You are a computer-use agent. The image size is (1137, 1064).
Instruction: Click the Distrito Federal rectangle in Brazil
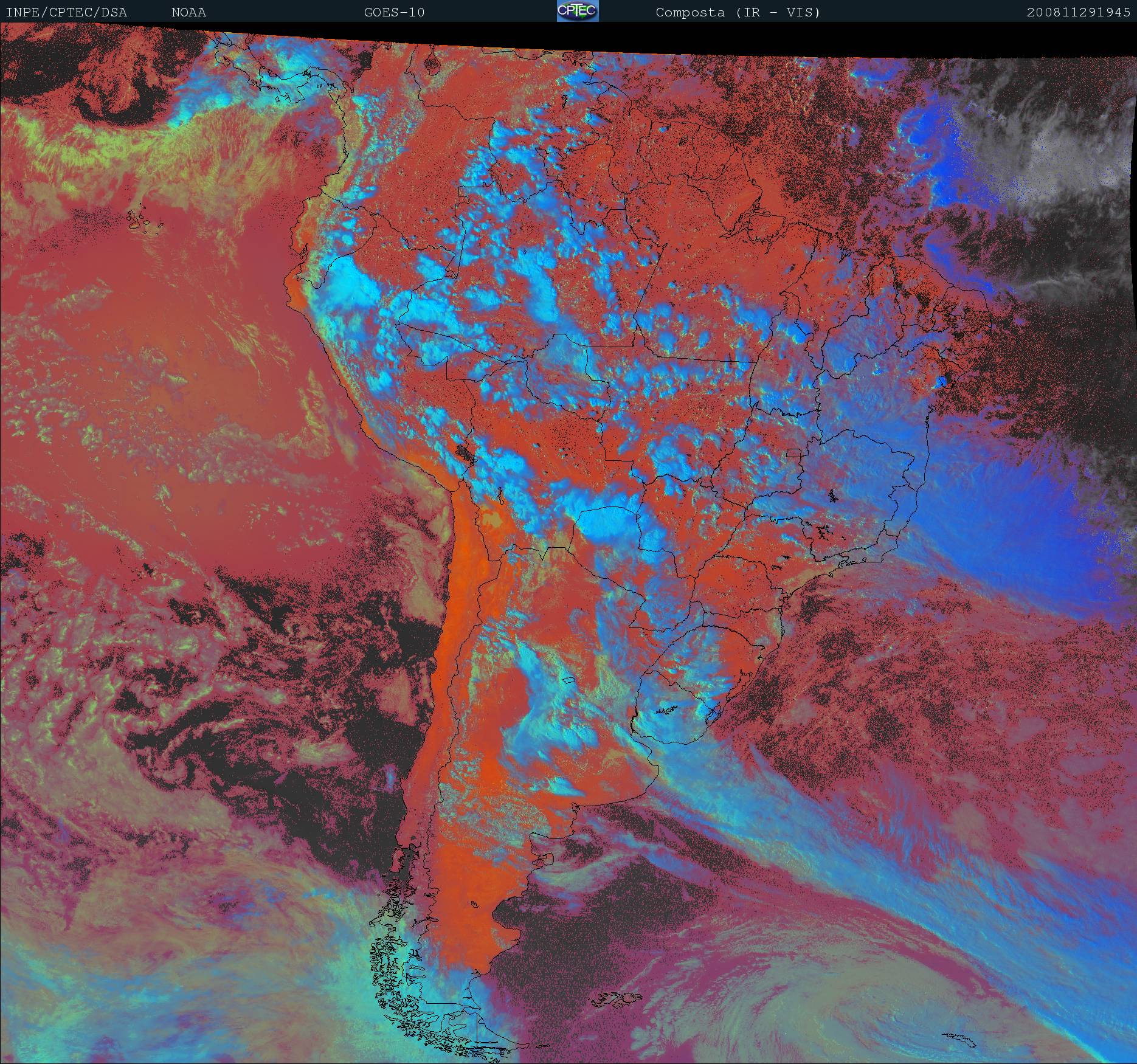tap(794, 452)
